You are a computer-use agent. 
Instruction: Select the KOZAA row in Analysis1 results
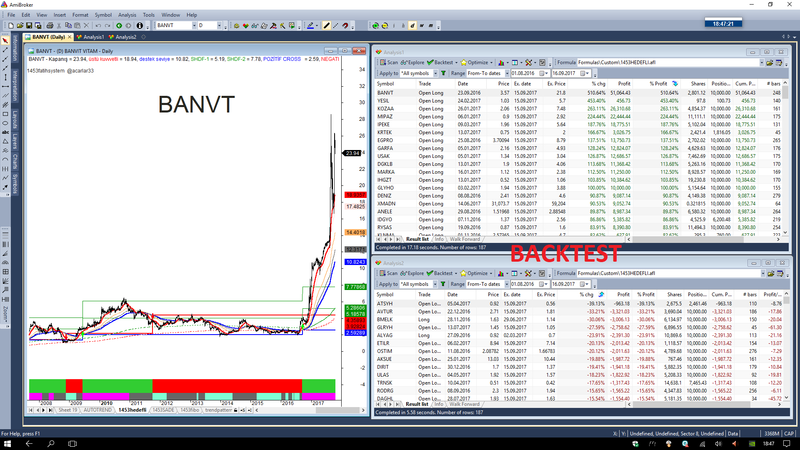579,109
